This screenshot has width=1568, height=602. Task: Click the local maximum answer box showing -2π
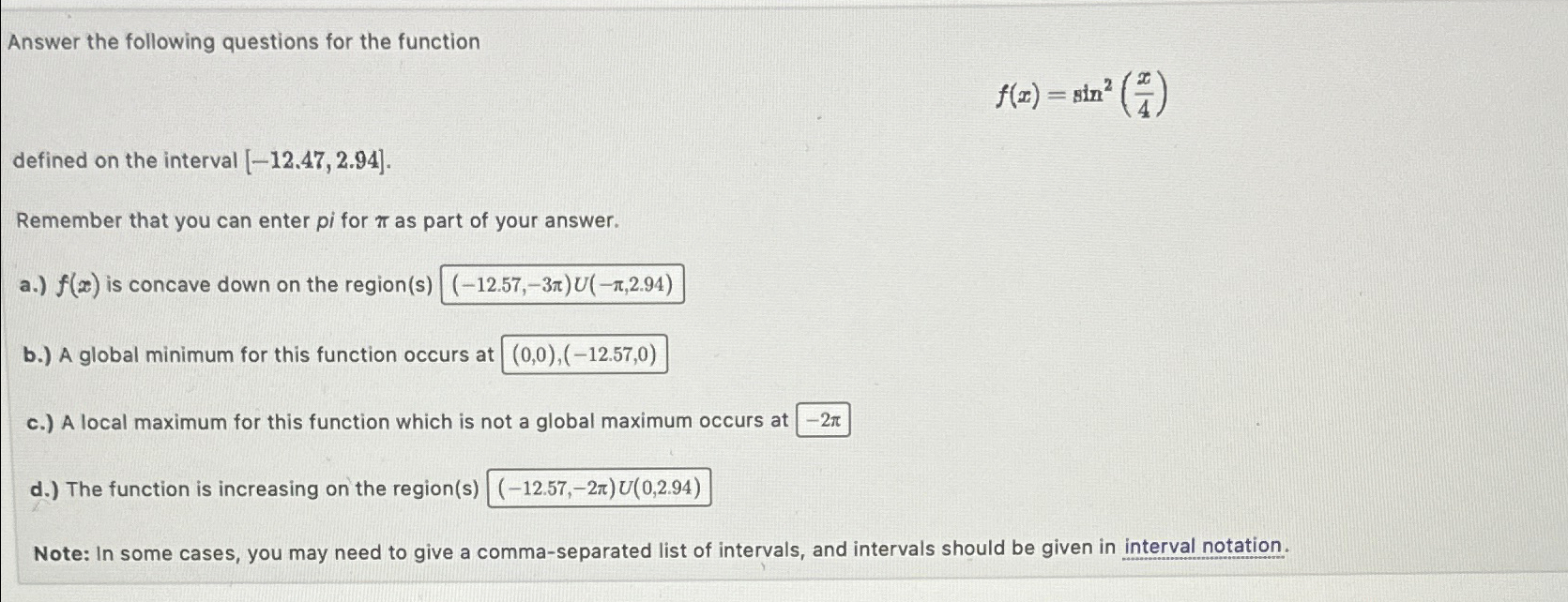coord(822,421)
